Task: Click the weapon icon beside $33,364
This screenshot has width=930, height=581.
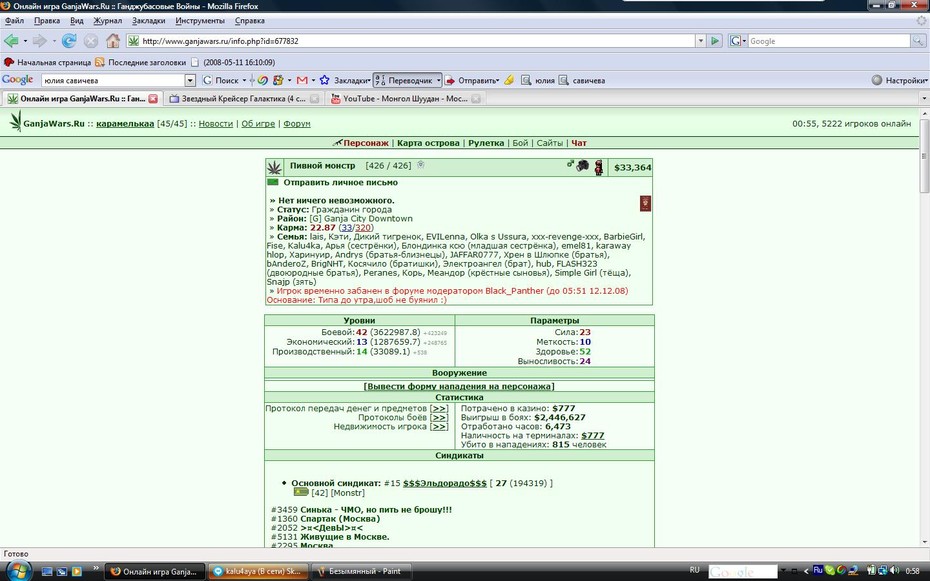Action: [x=582, y=166]
